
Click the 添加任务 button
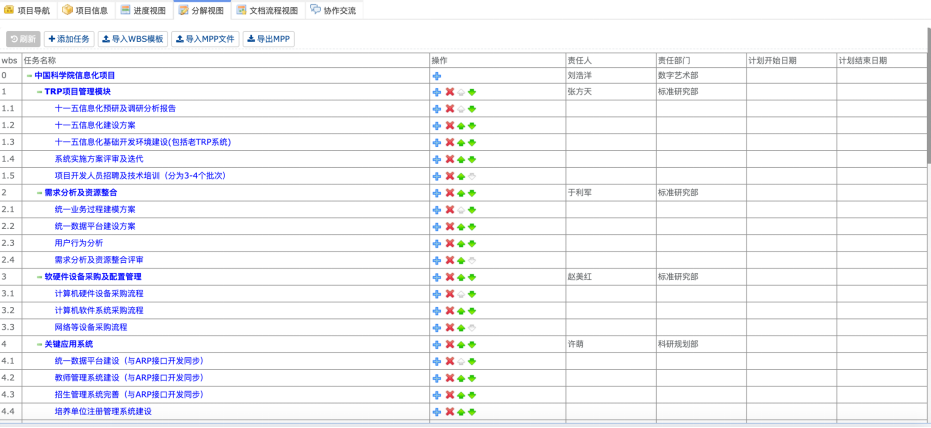pyautogui.click(x=69, y=39)
